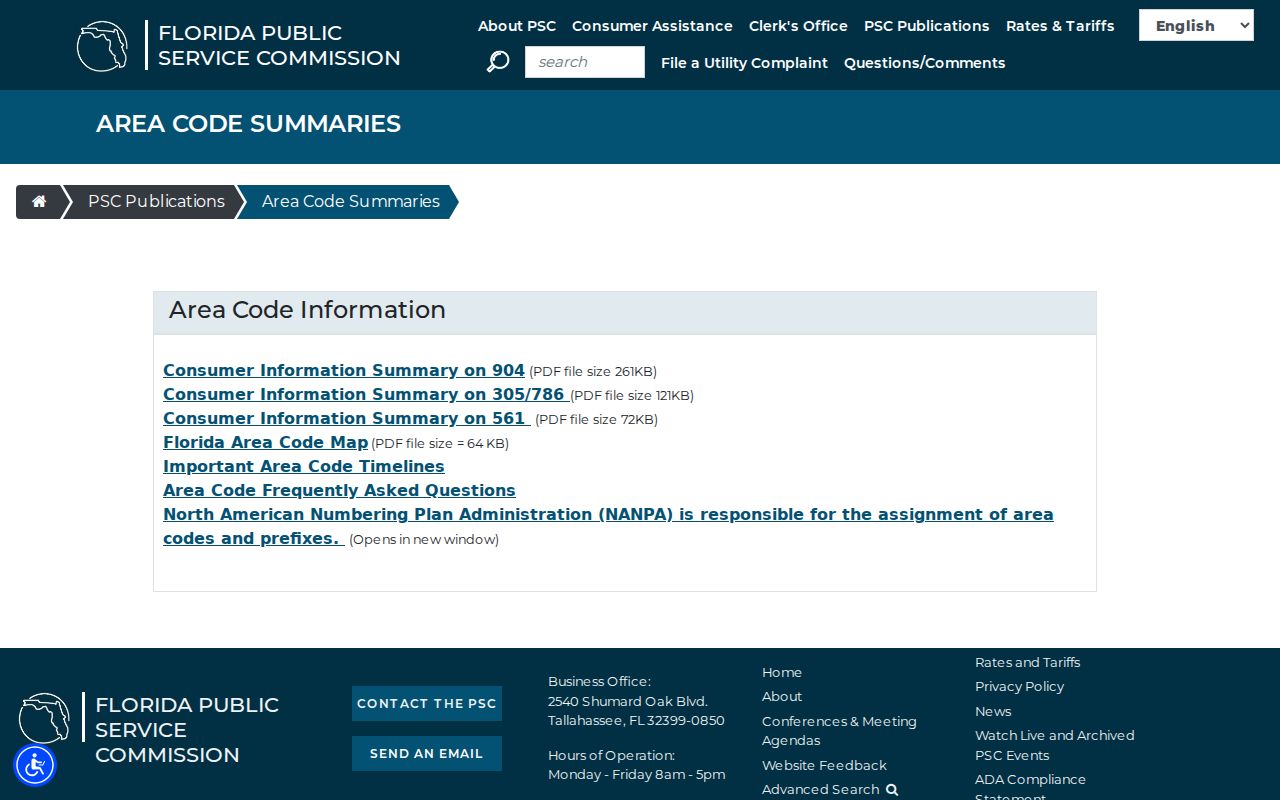Click the Florida PSC logo in header
The height and width of the screenshot is (800, 1280).
[102, 46]
